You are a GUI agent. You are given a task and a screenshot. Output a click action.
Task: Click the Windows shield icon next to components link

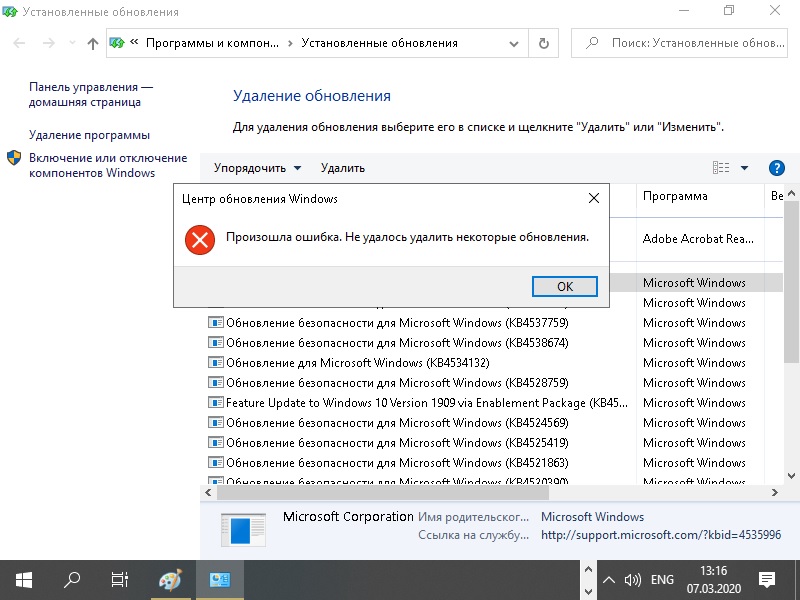(12, 158)
